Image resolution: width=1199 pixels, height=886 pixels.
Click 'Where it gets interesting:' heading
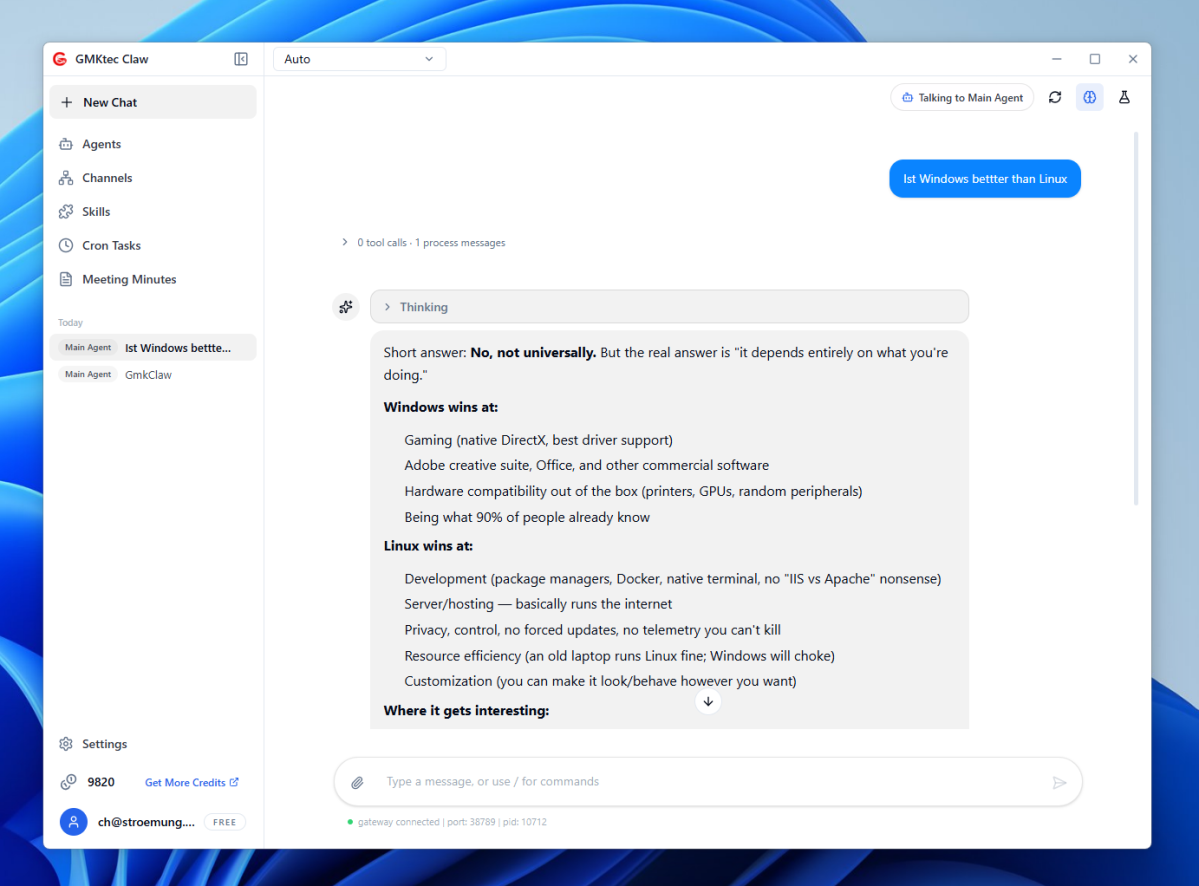pyautogui.click(x=466, y=710)
